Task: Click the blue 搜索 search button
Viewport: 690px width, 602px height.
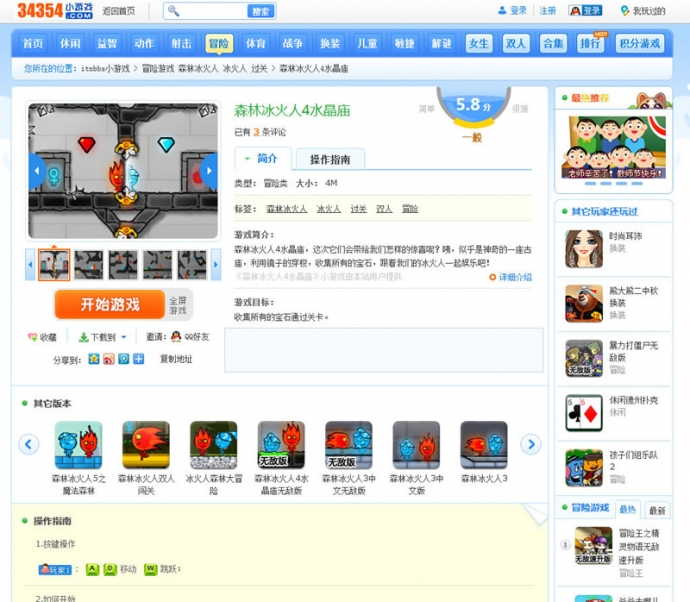Action: click(261, 11)
